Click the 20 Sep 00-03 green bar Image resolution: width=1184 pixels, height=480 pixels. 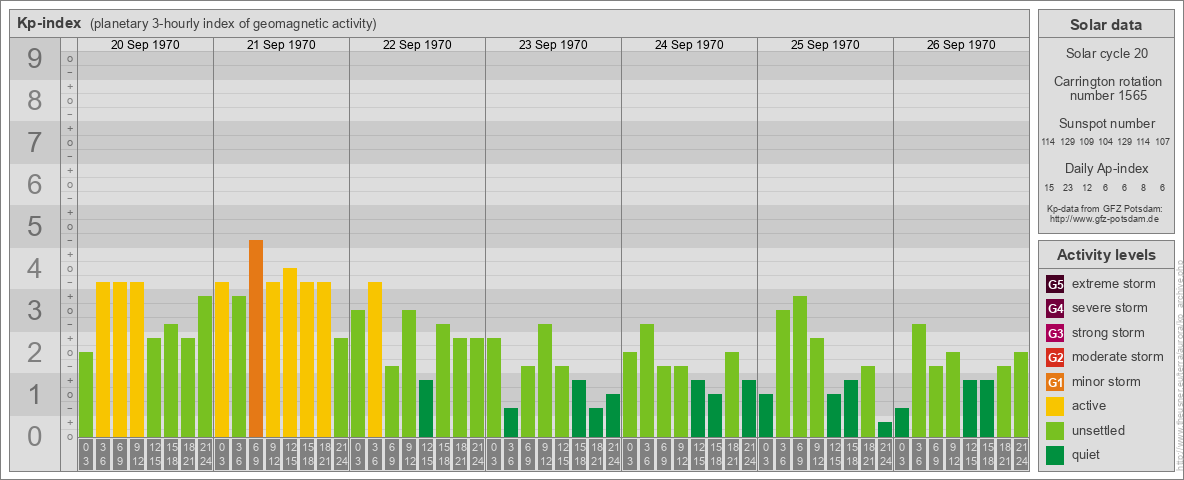pos(86,394)
